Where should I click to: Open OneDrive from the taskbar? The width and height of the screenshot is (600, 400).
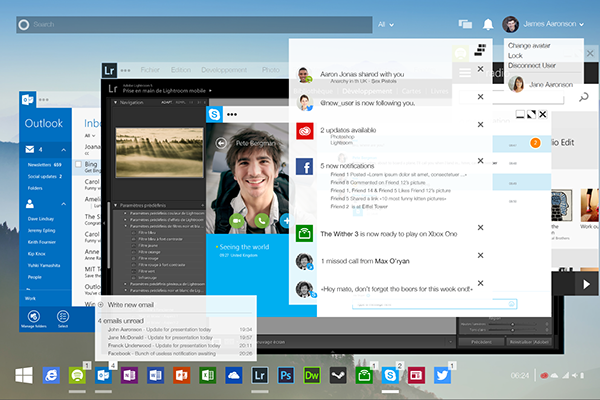pos(233,375)
